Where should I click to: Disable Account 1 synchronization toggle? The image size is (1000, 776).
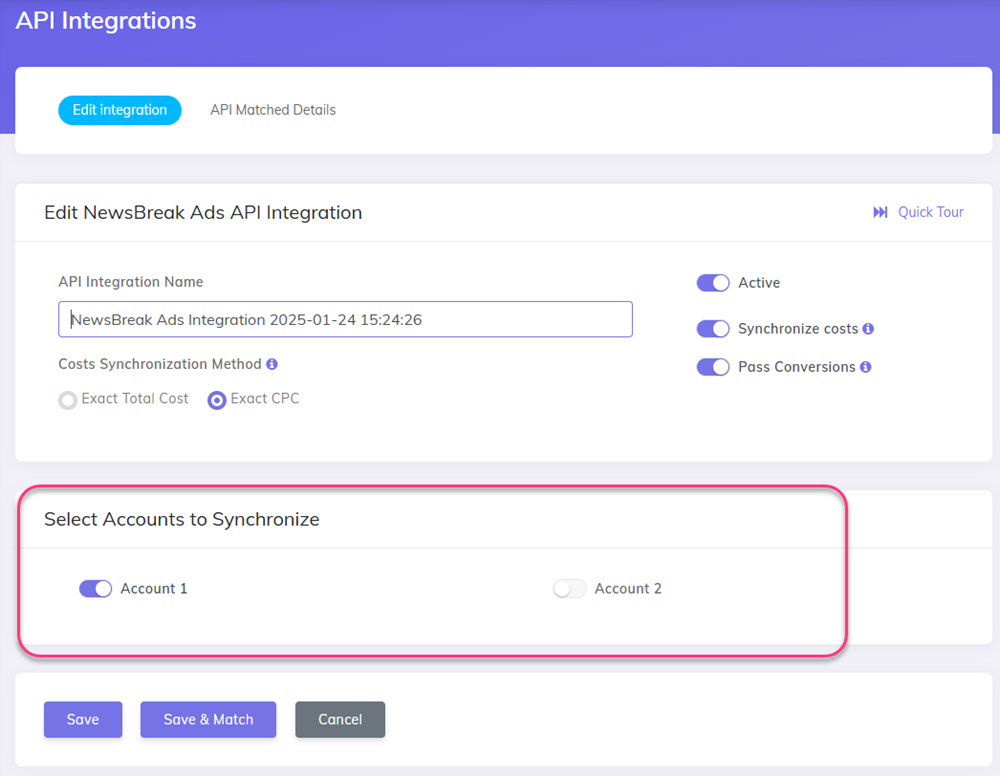point(95,589)
